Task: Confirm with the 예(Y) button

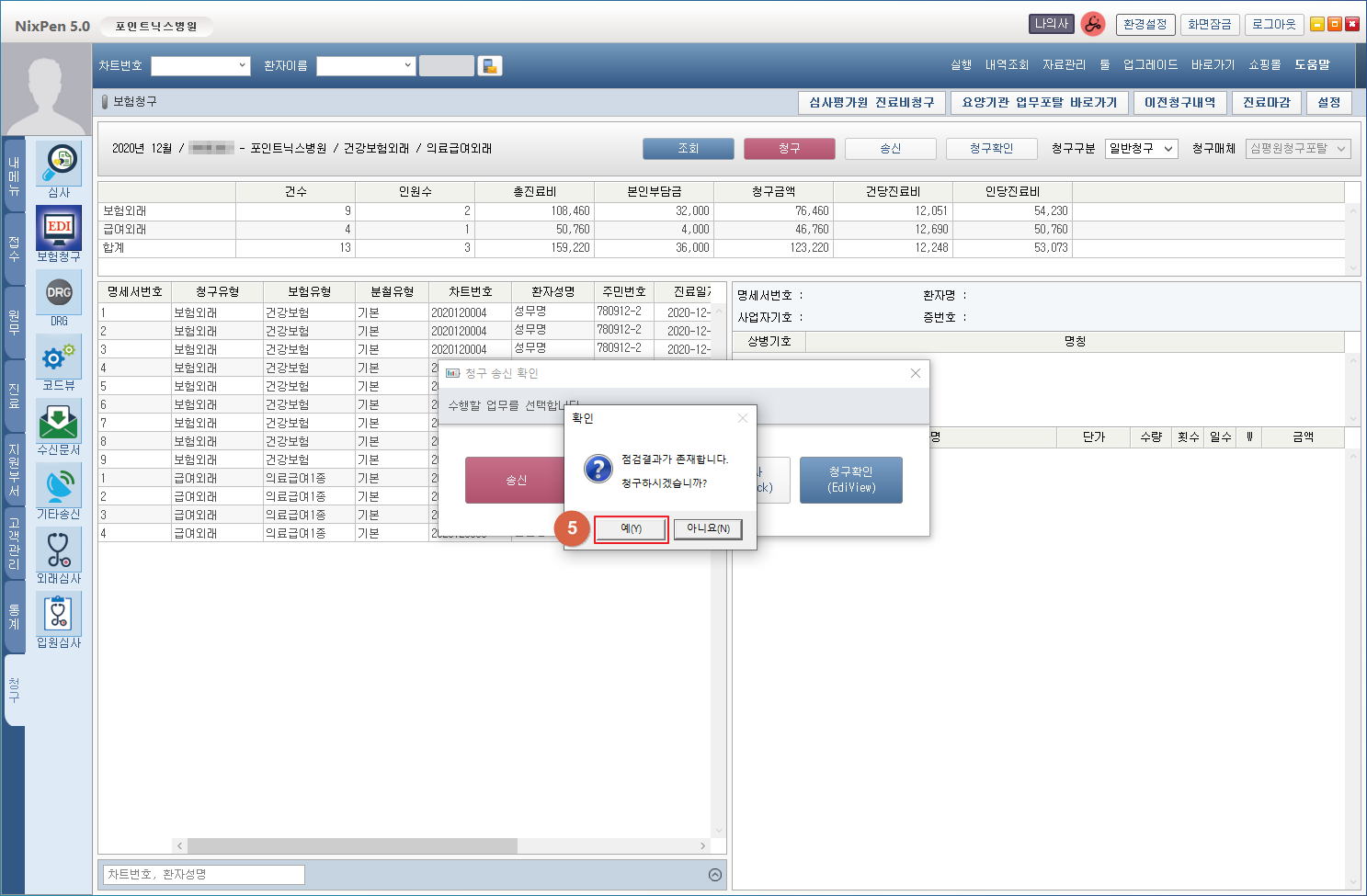Action: tap(631, 529)
